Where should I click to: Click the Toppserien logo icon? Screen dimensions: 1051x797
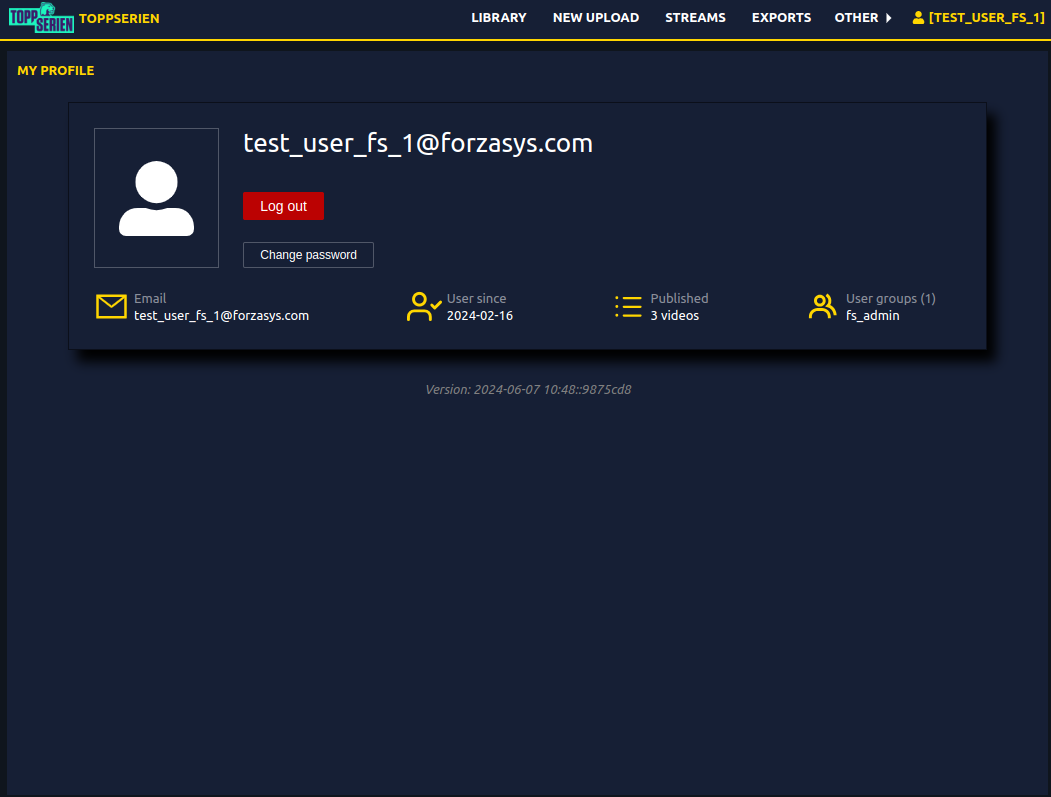click(41, 17)
